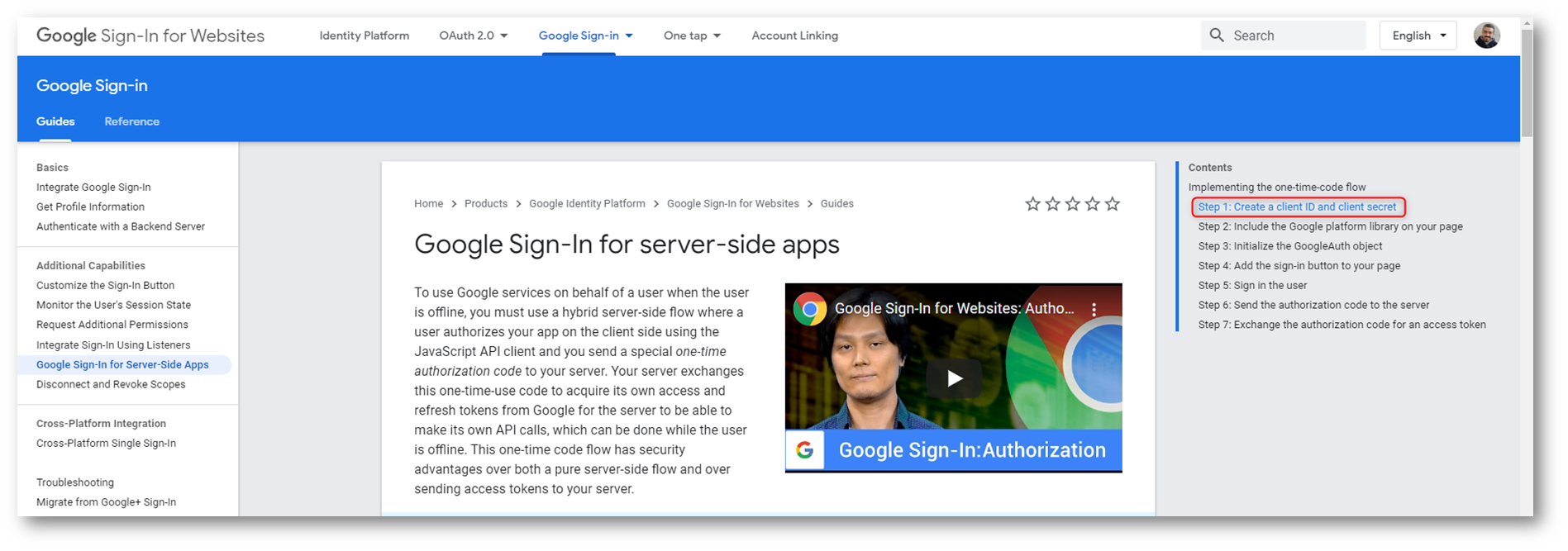The image size is (1568, 551).
Task: Jump to Step 2: Include Google platform library
Action: 1330,226
